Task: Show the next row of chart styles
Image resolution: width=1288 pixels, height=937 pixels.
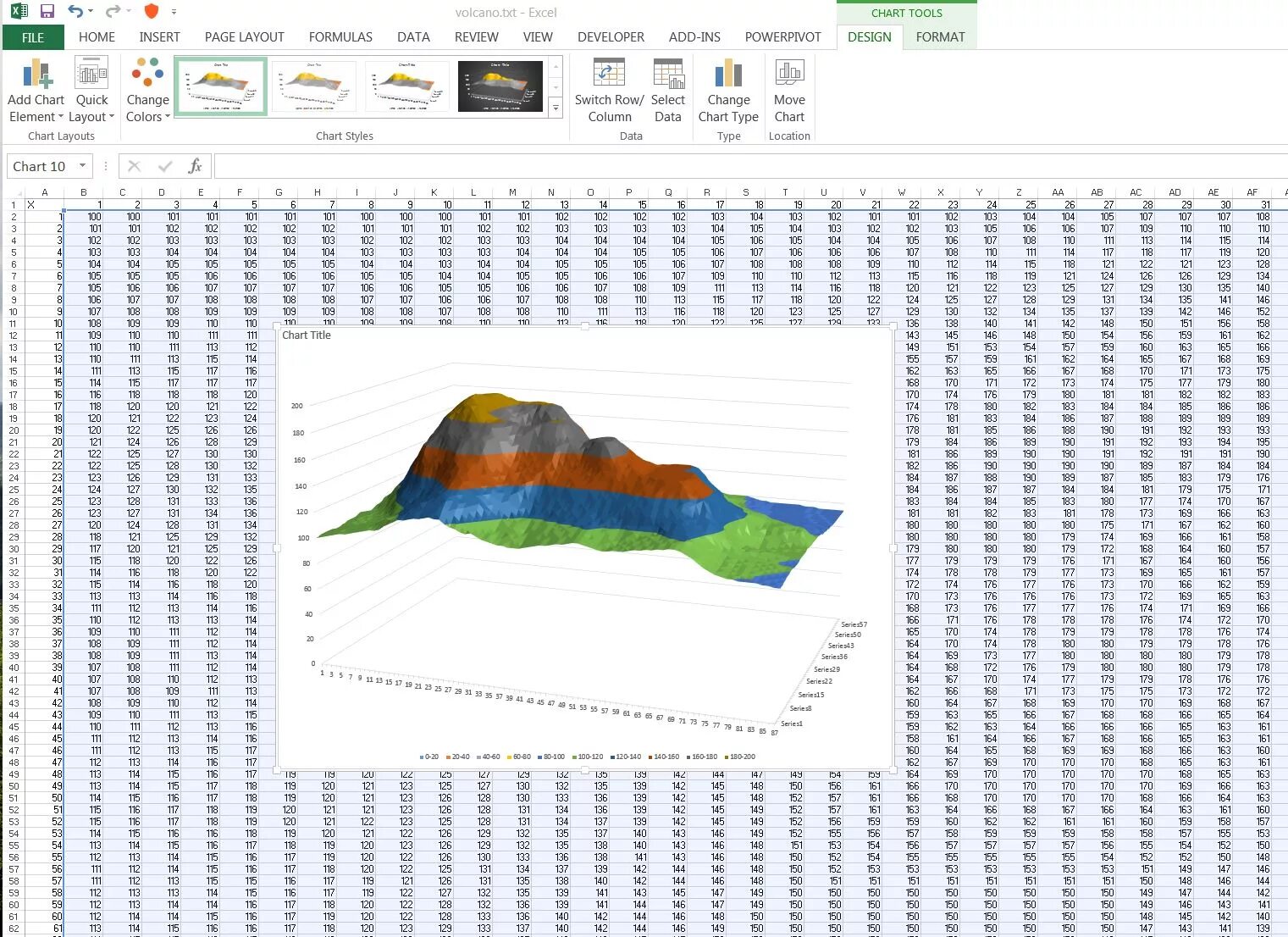Action: pyautogui.click(x=556, y=87)
